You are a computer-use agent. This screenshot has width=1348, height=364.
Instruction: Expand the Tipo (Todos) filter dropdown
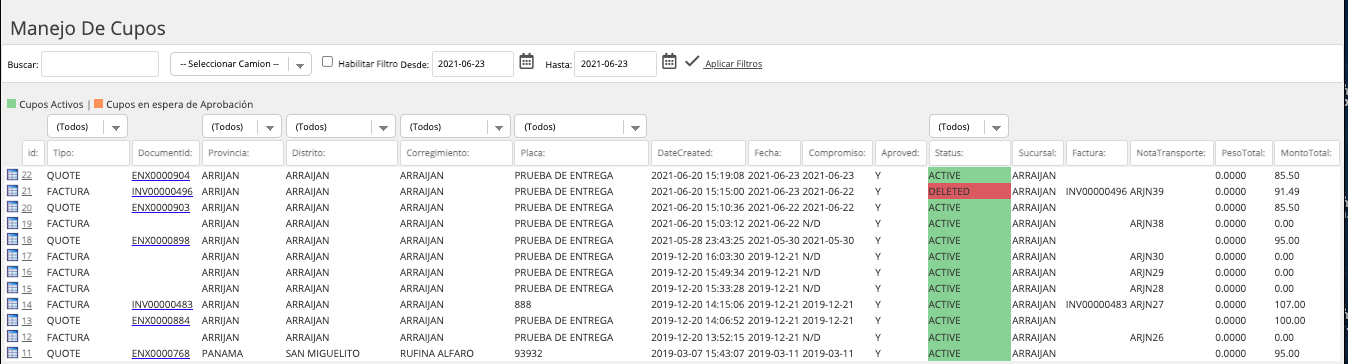(x=87, y=127)
